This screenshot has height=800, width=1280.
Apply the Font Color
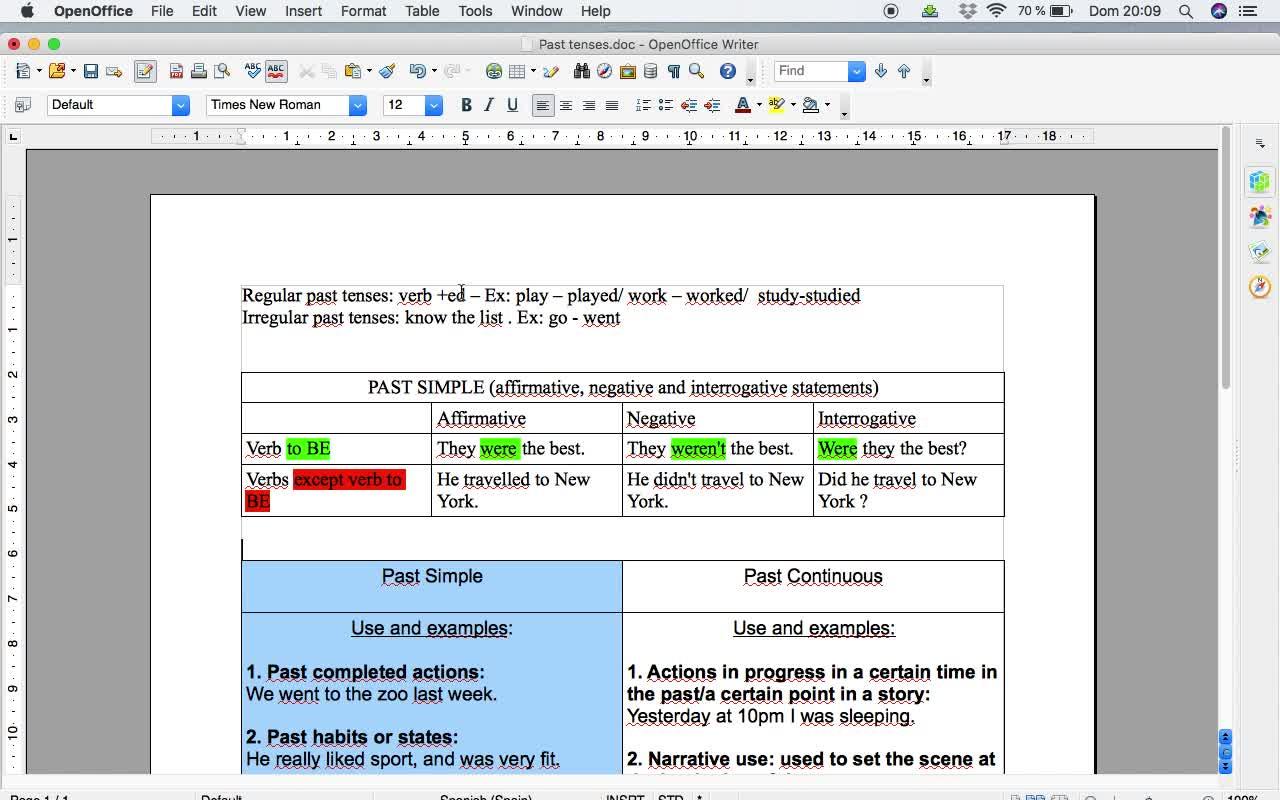point(743,105)
